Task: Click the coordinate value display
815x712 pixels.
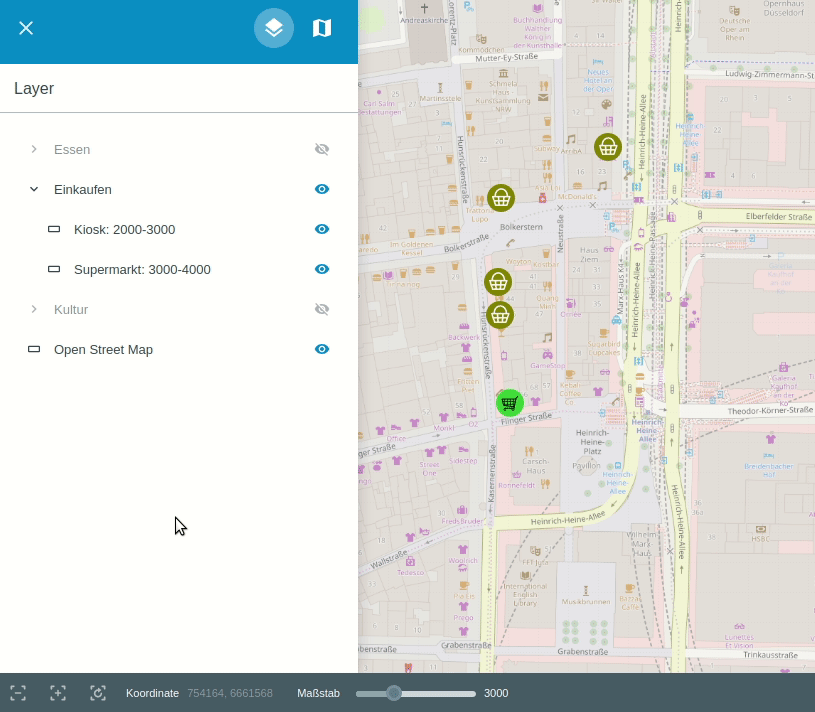Action: 230,693
